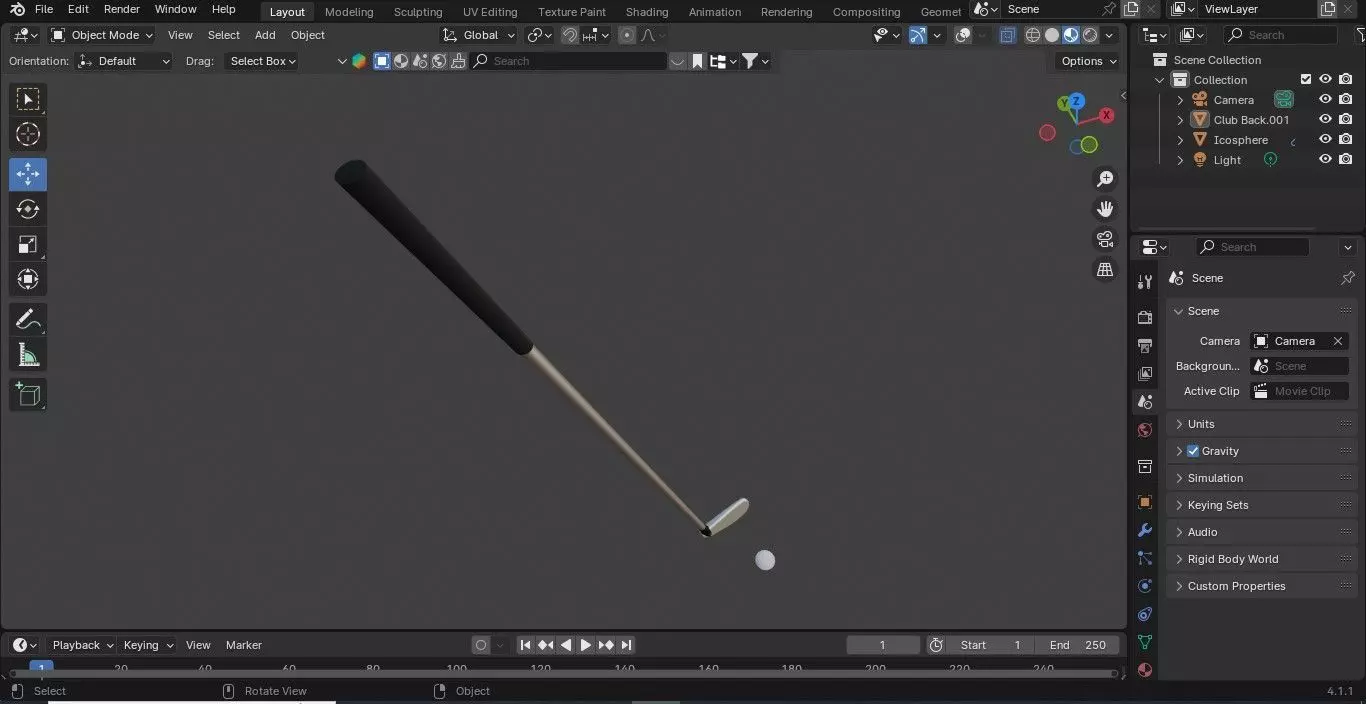
Task: Toggle X-ray display mode
Action: 1007,35
